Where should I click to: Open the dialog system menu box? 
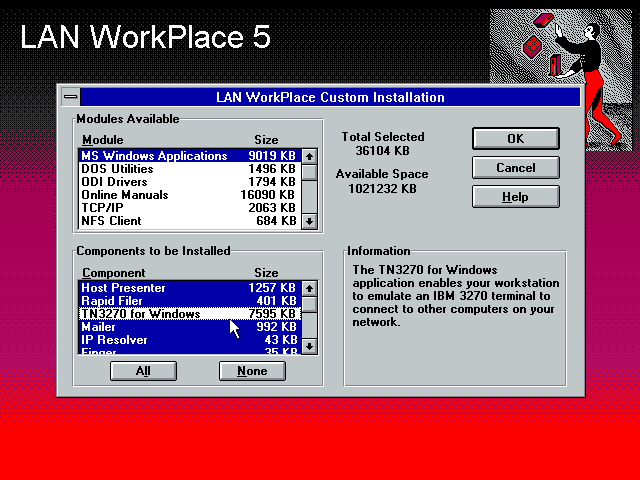click(x=71, y=97)
